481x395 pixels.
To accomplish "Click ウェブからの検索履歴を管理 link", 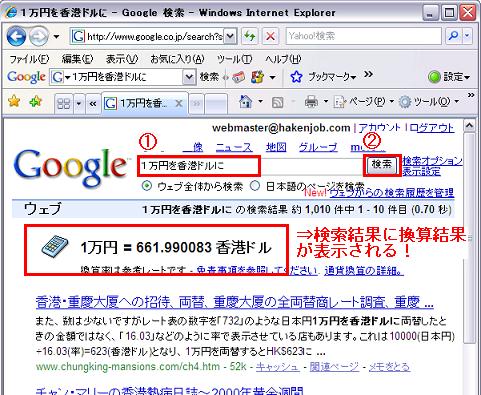I will pyautogui.click(x=392, y=193).
